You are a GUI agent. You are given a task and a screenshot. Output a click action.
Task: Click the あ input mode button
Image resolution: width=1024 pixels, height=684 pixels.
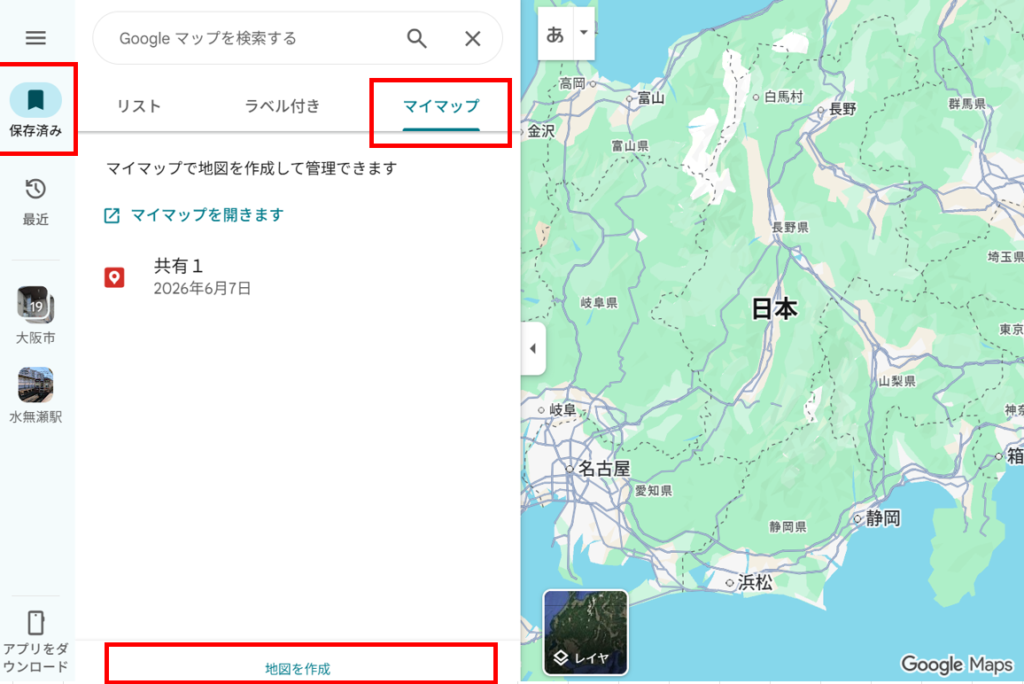click(555, 33)
